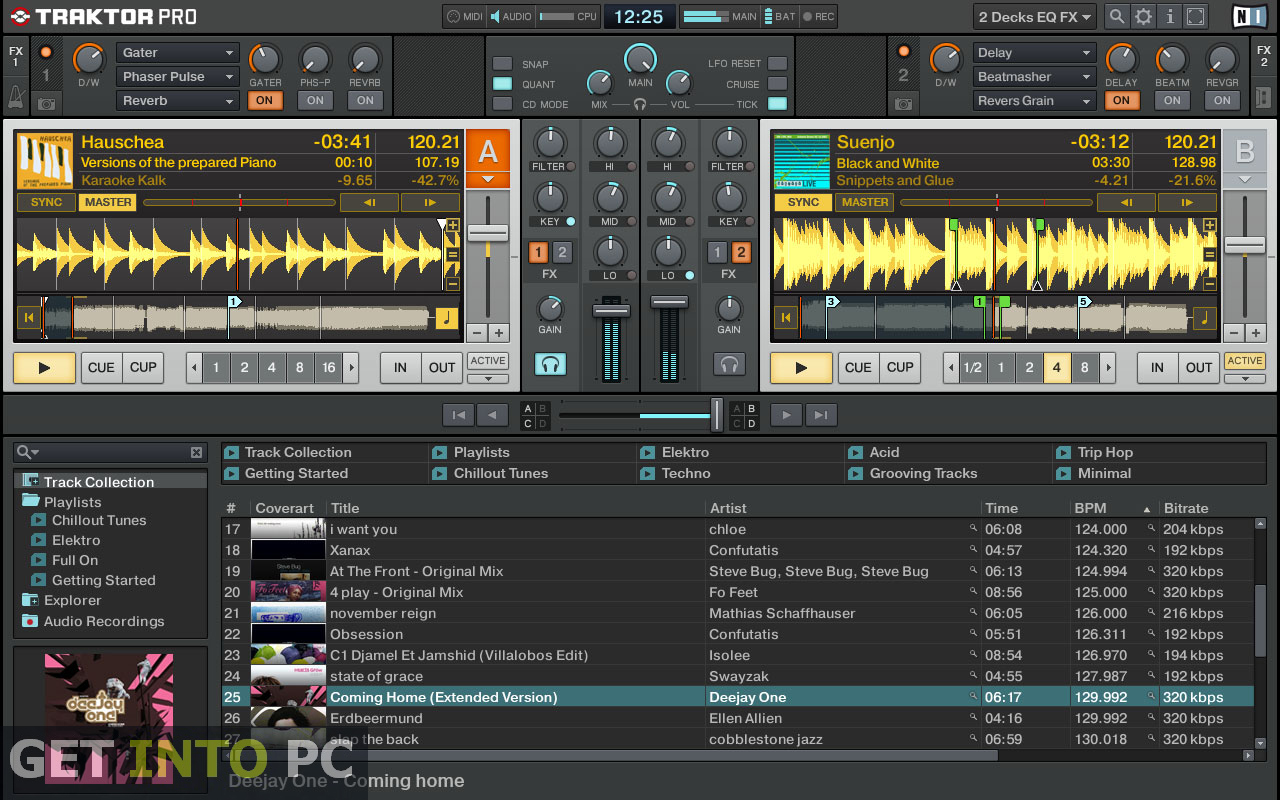Toggle SNAP mode
The height and width of the screenshot is (800, 1280).
(503, 64)
